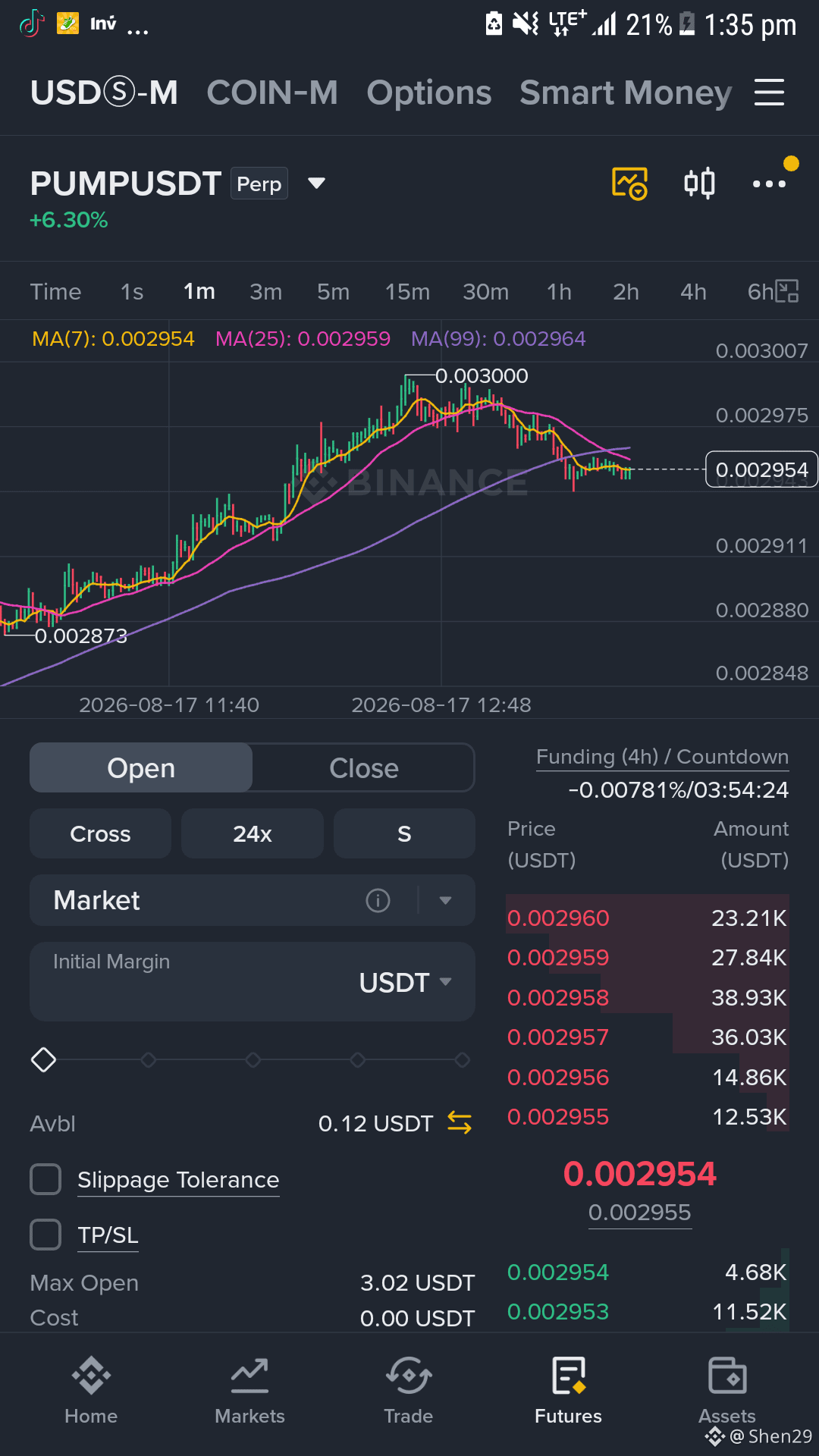This screenshot has width=819, height=1456.
Task: Switch to USDⓈ-M tab
Action: click(104, 93)
